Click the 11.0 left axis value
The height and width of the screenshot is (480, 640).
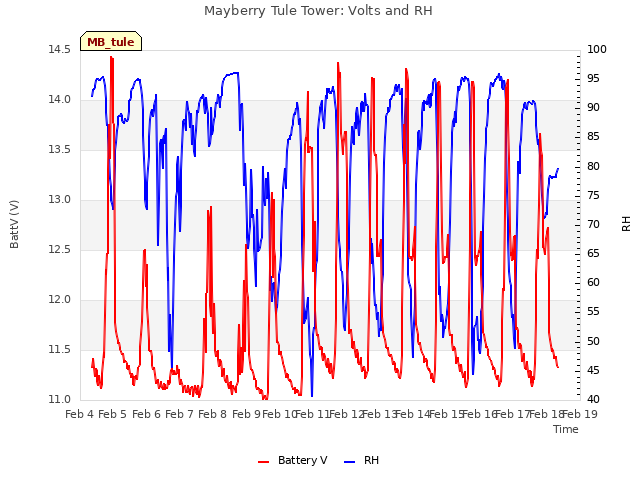tap(59, 399)
